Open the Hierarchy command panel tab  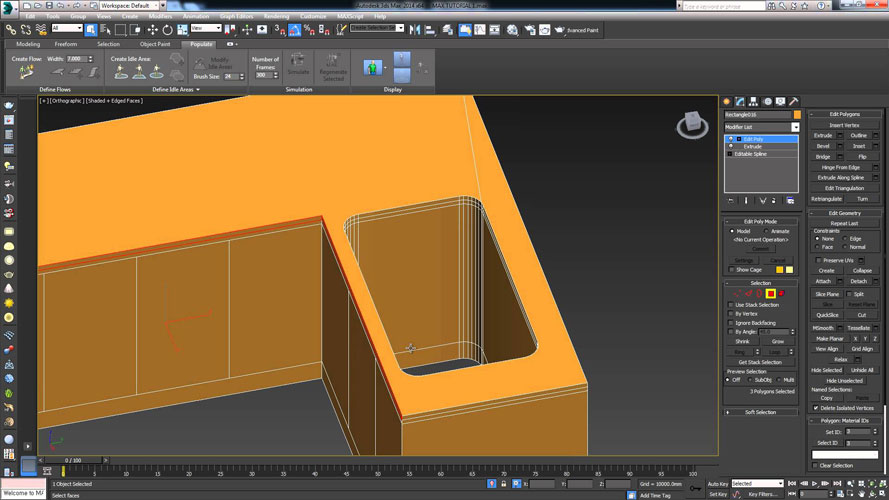(753, 101)
